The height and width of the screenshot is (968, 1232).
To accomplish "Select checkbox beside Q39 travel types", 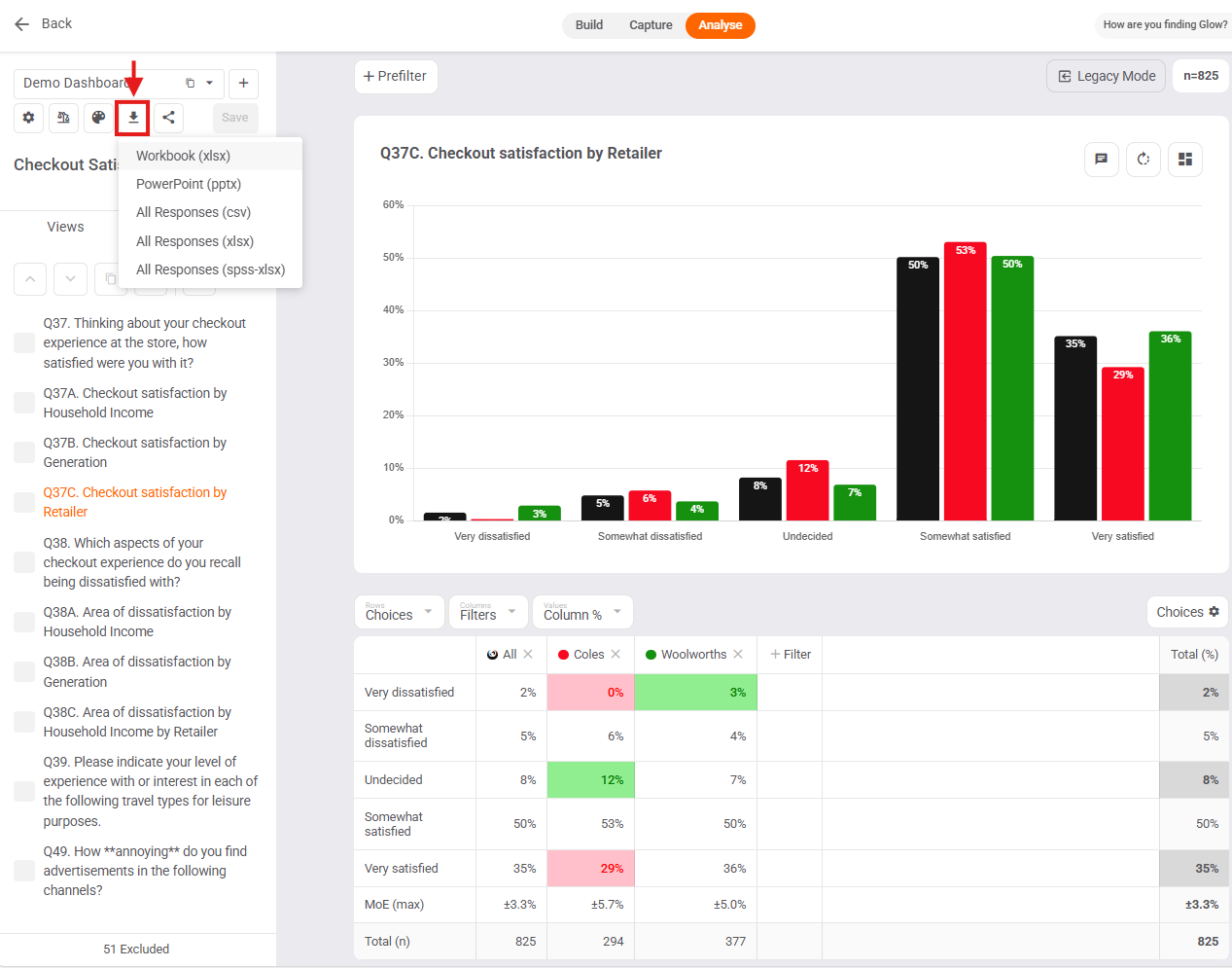I will point(24,791).
